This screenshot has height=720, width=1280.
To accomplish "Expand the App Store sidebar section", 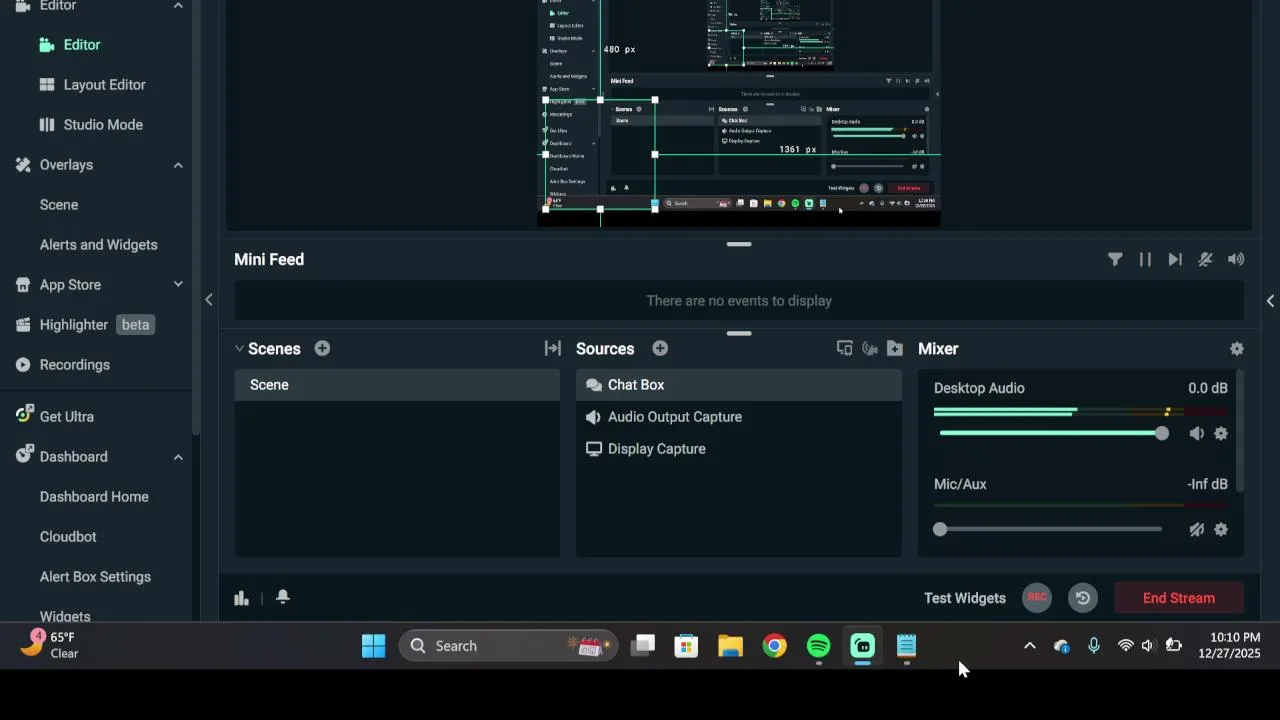I will click(178, 285).
